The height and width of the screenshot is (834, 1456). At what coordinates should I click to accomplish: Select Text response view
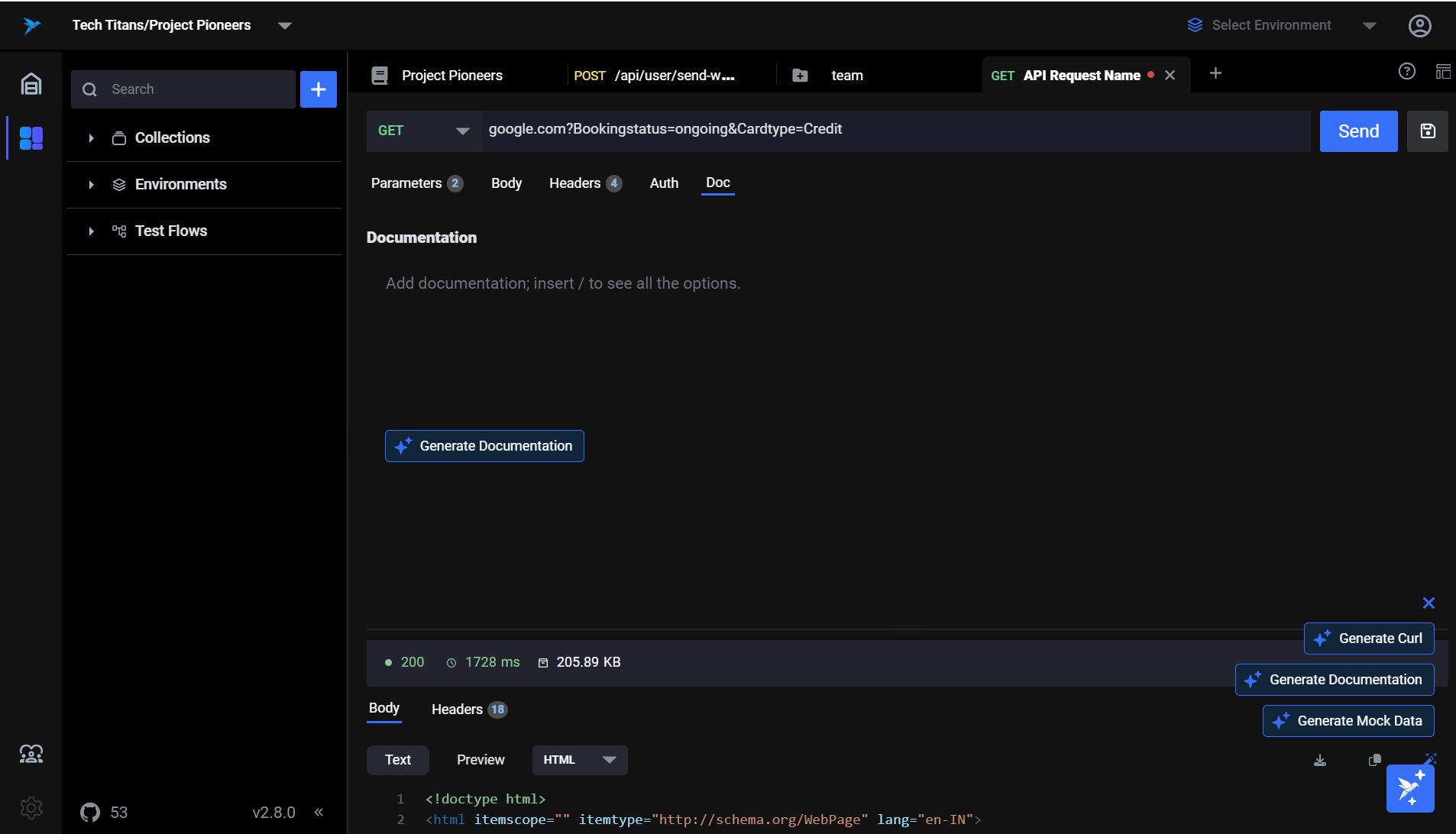tap(398, 760)
